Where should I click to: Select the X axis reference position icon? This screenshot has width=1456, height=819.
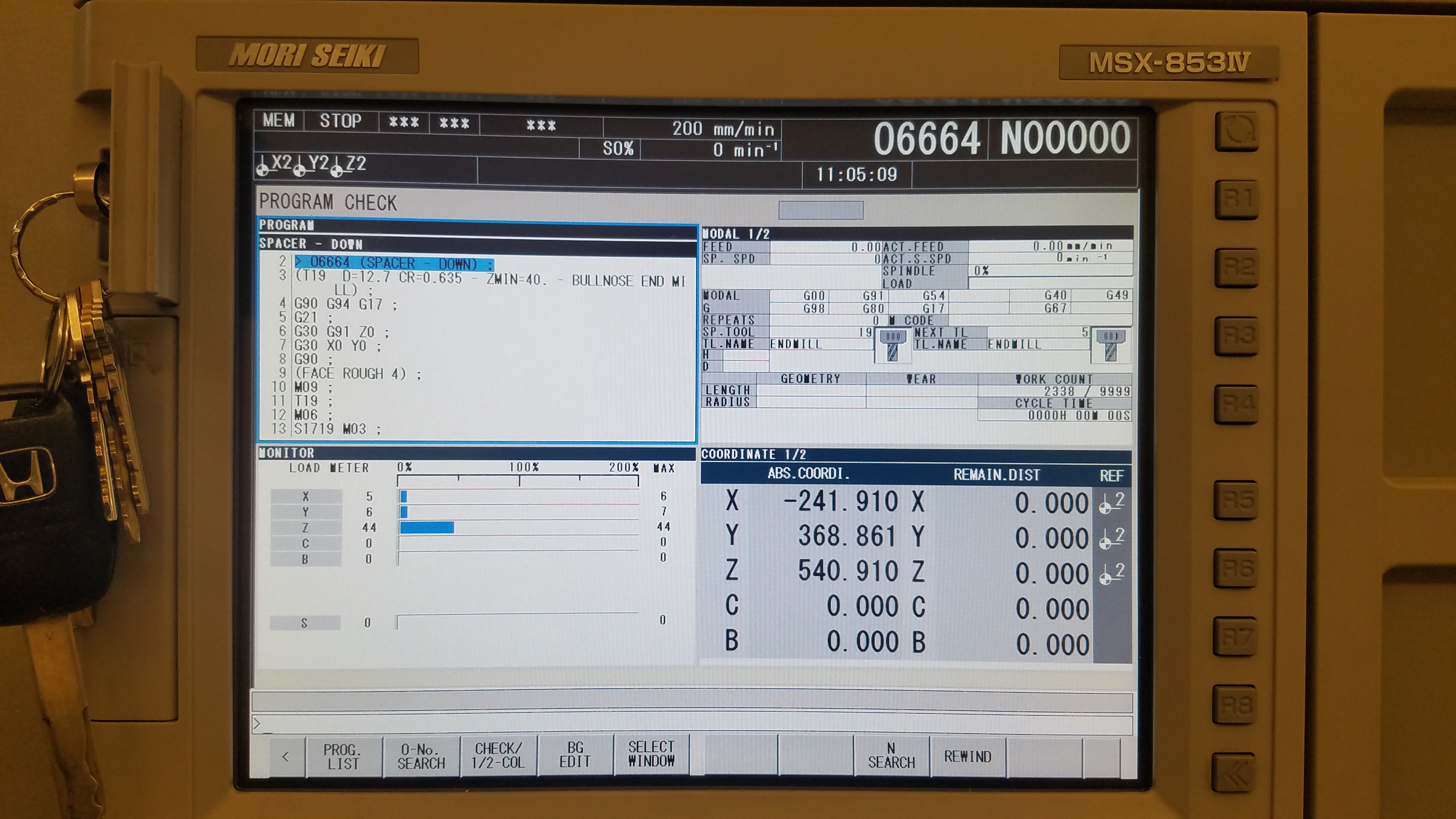tap(1111, 502)
